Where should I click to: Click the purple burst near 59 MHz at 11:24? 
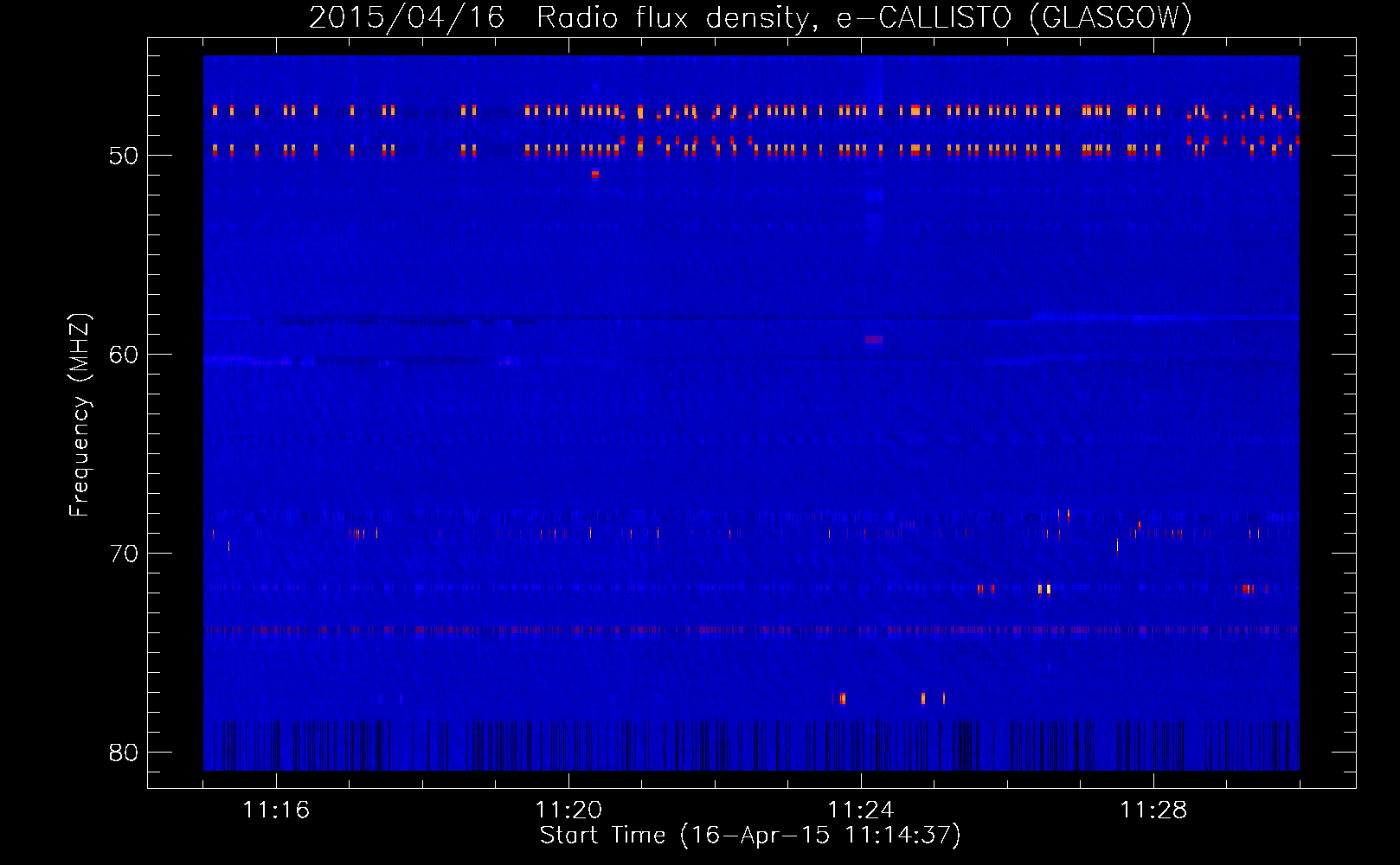point(874,340)
